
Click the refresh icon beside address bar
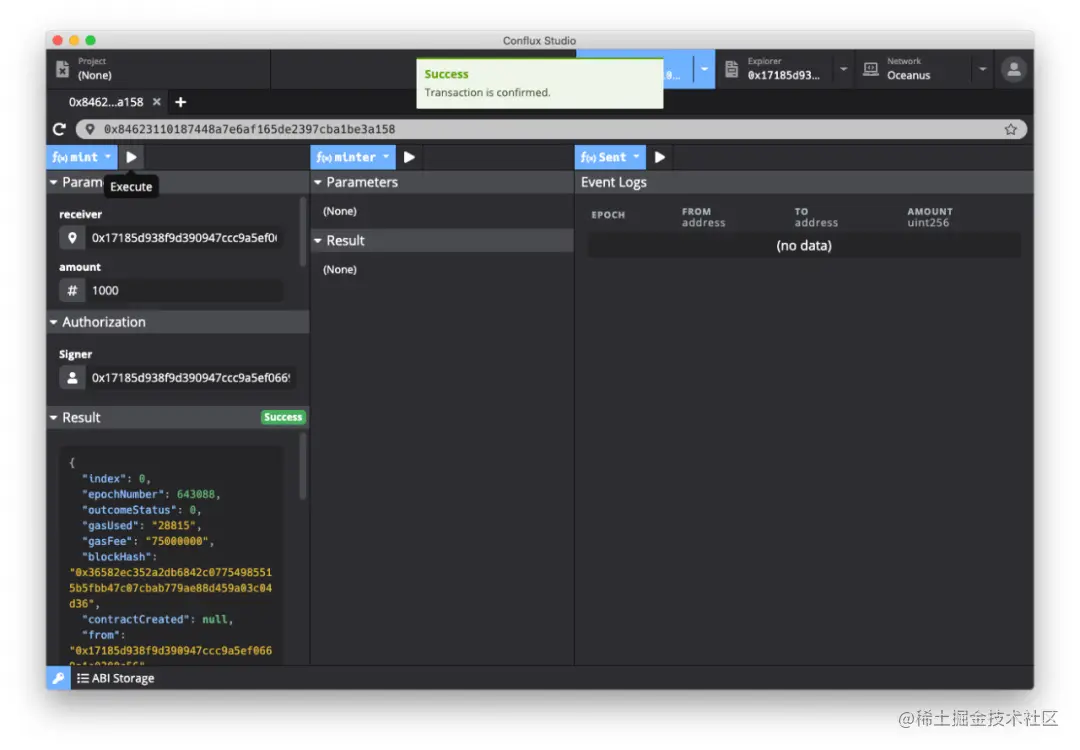pyautogui.click(x=60, y=129)
